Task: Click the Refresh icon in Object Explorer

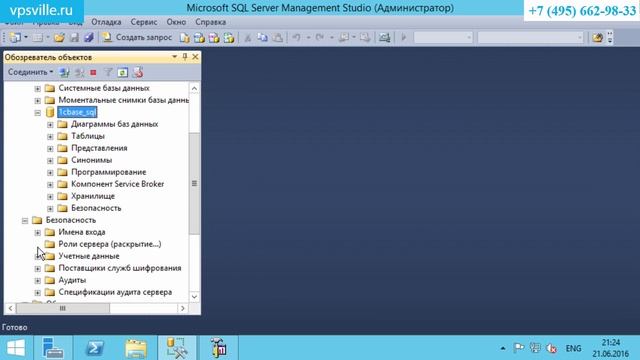Action: pyautogui.click(x=122, y=73)
